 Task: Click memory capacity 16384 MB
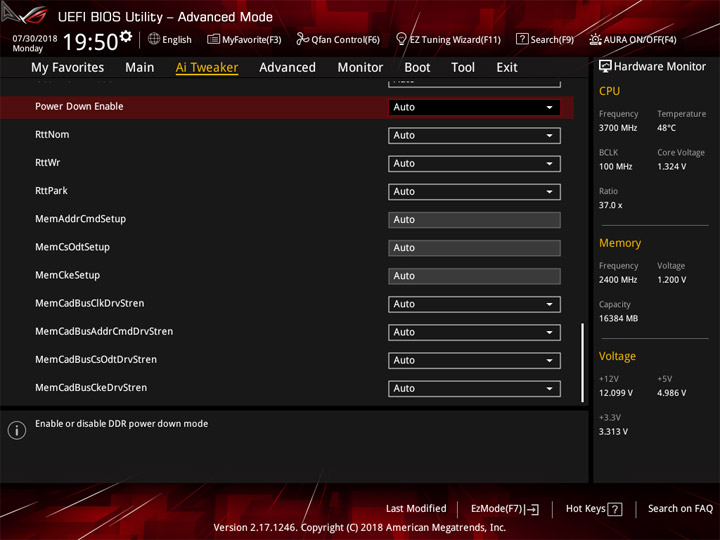pyautogui.click(x=618, y=319)
